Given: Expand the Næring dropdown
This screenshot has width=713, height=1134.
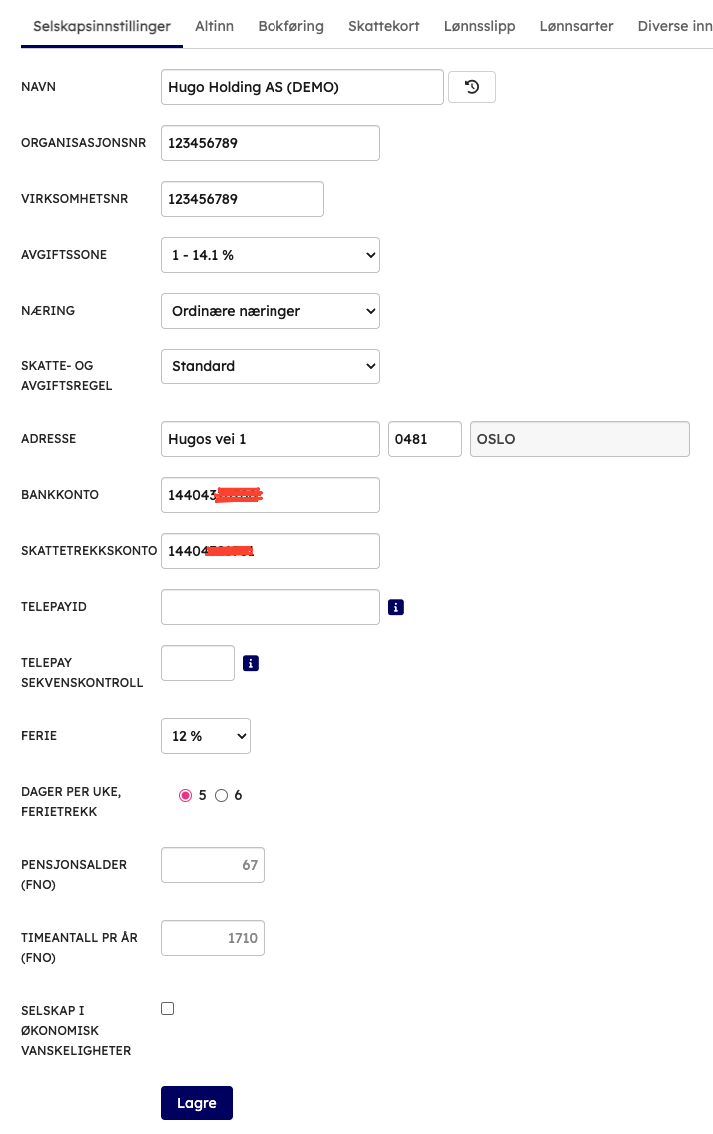Looking at the screenshot, I should [270, 311].
